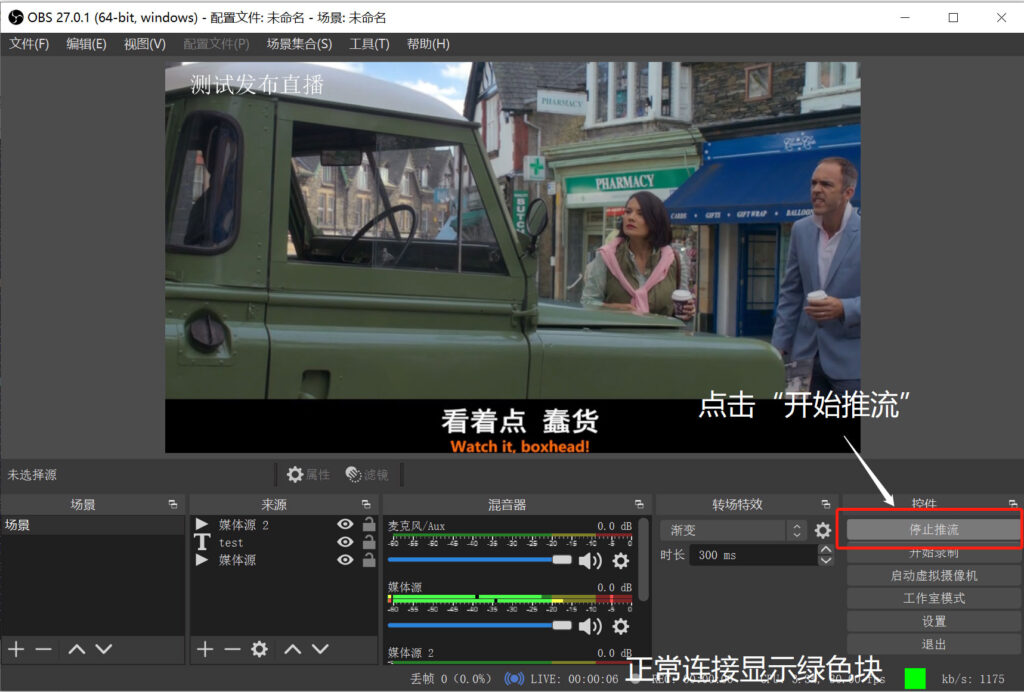Click the 停止推流 button
The image size is (1024, 692).
tap(933, 529)
